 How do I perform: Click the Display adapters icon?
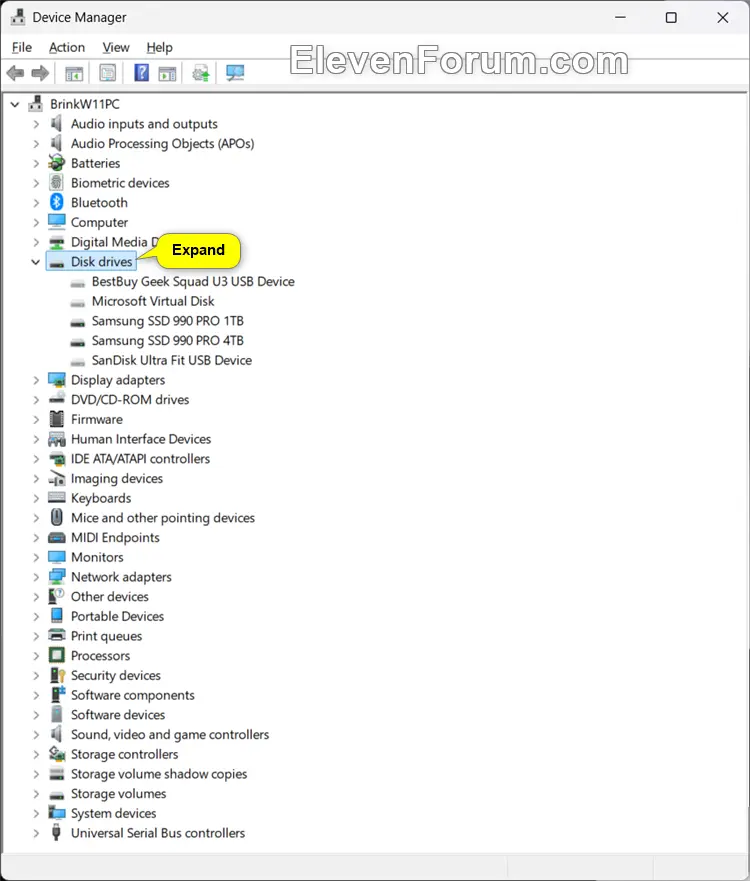57,380
